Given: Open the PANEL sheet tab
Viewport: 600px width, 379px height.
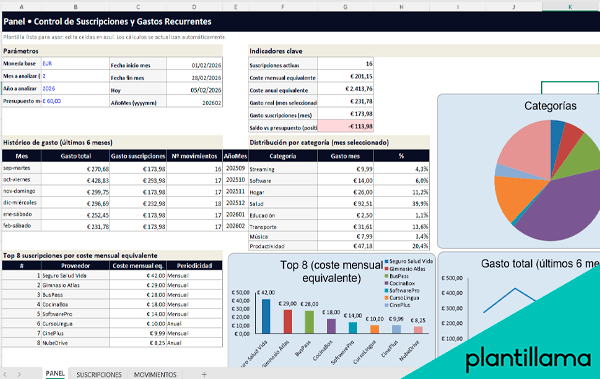Looking at the screenshot, I should coord(55,374).
